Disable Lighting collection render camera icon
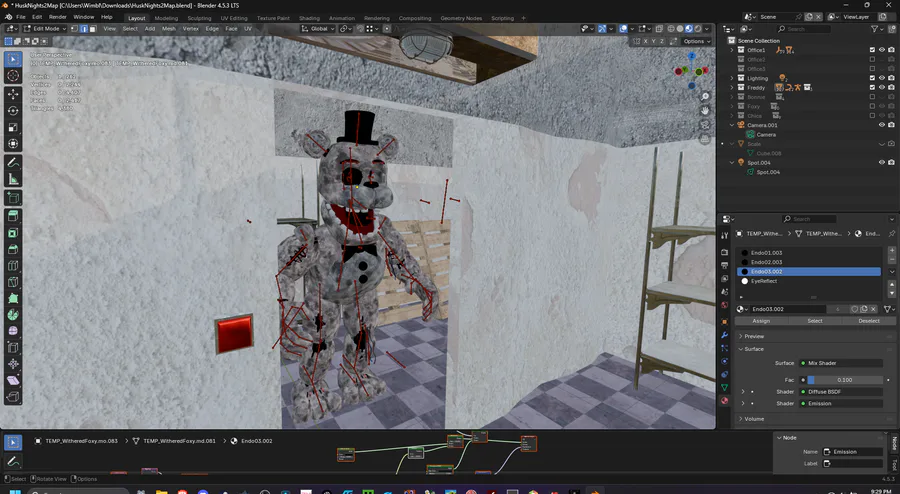The height and width of the screenshot is (494, 900). click(x=891, y=78)
